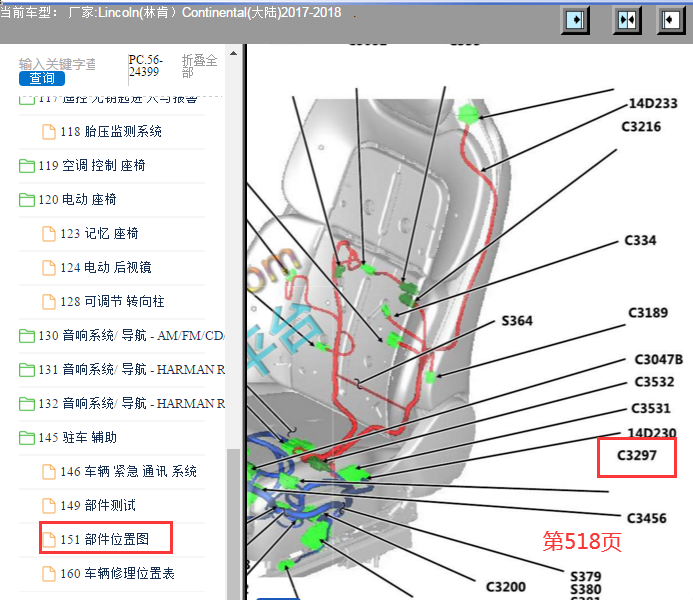Click the page icon beside 146 车辆紧急通讯系统
Image resolution: width=693 pixels, height=600 pixels.
click(49, 472)
